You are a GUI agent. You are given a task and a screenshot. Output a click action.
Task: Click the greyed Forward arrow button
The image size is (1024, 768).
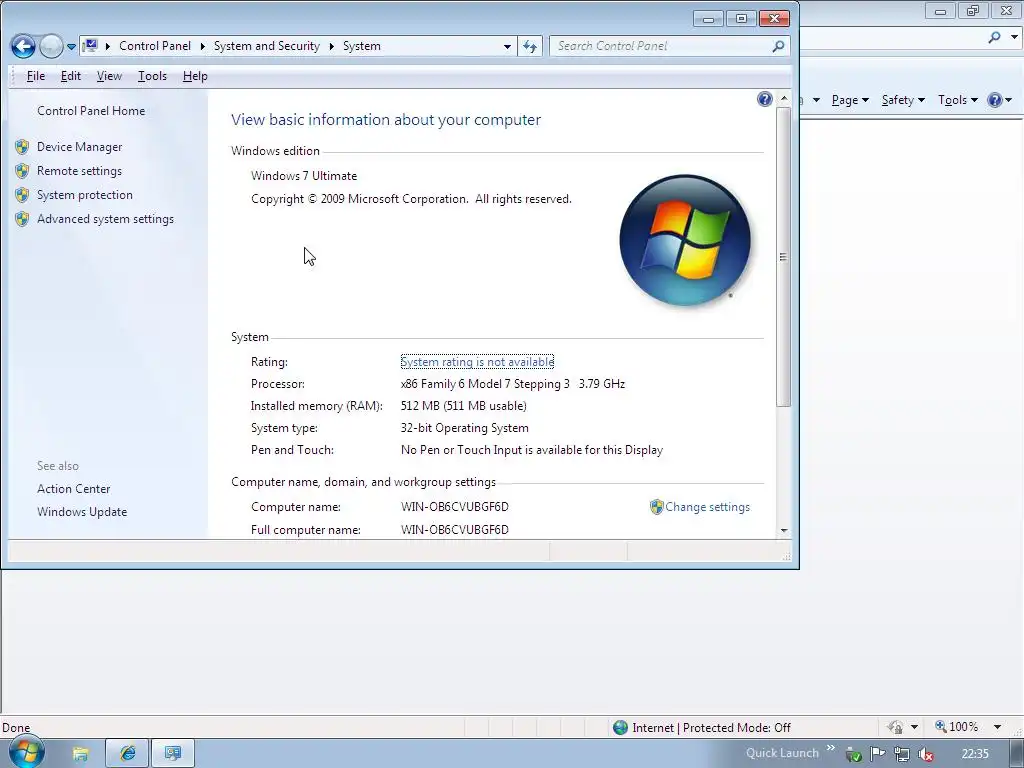[x=51, y=46]
